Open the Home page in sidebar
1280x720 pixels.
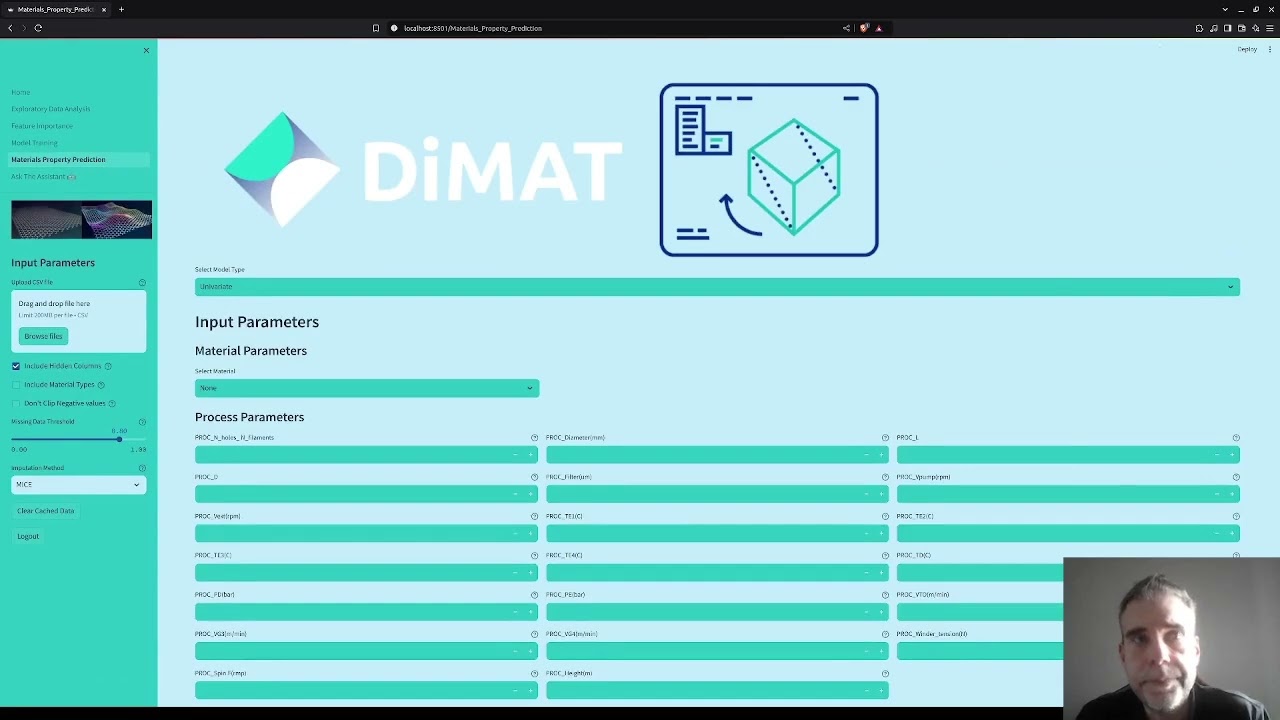point(20,92)
